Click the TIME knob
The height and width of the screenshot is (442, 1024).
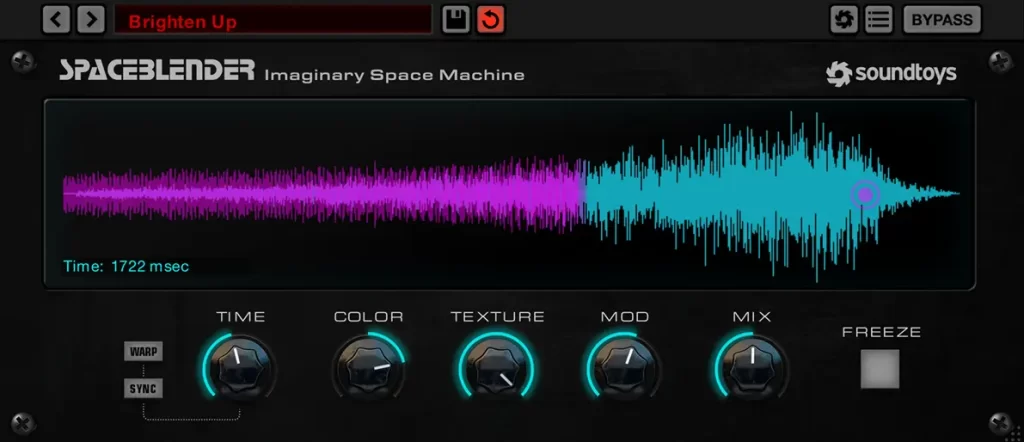coord(240,364)
